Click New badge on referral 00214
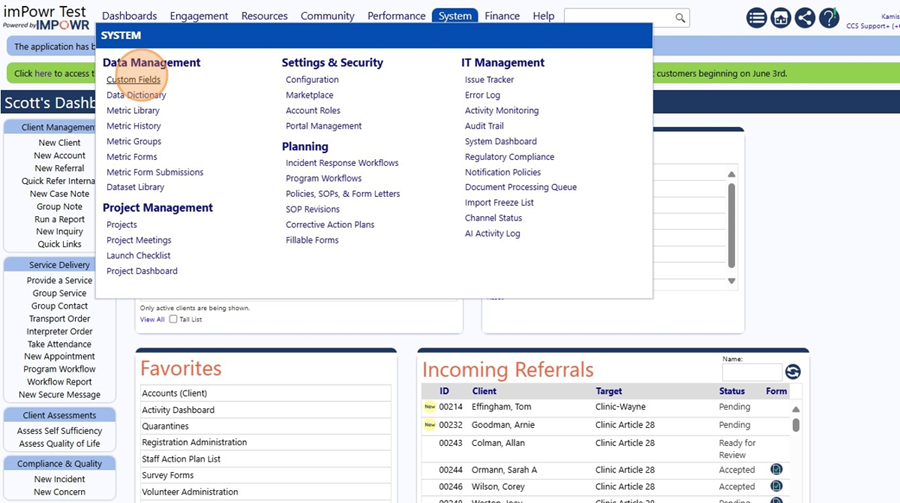Viewport: 900px width, 503px height. point(430,407)
